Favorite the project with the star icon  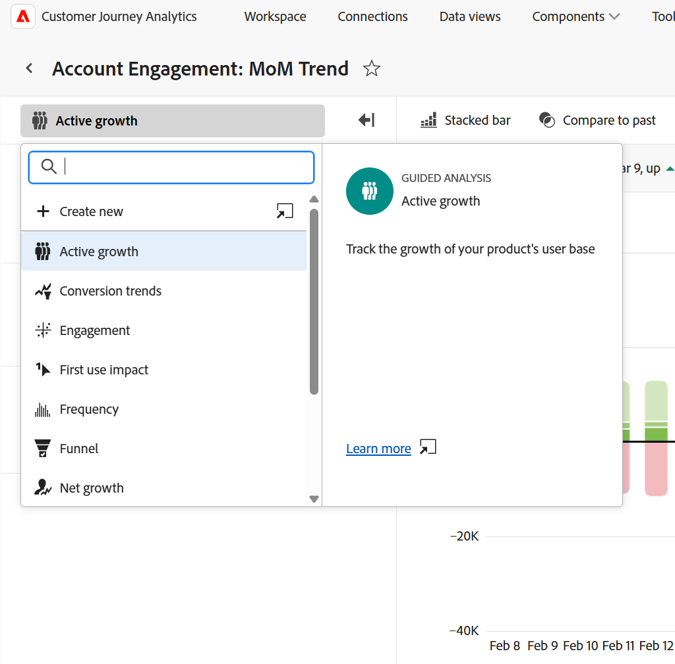coord(372,68)
